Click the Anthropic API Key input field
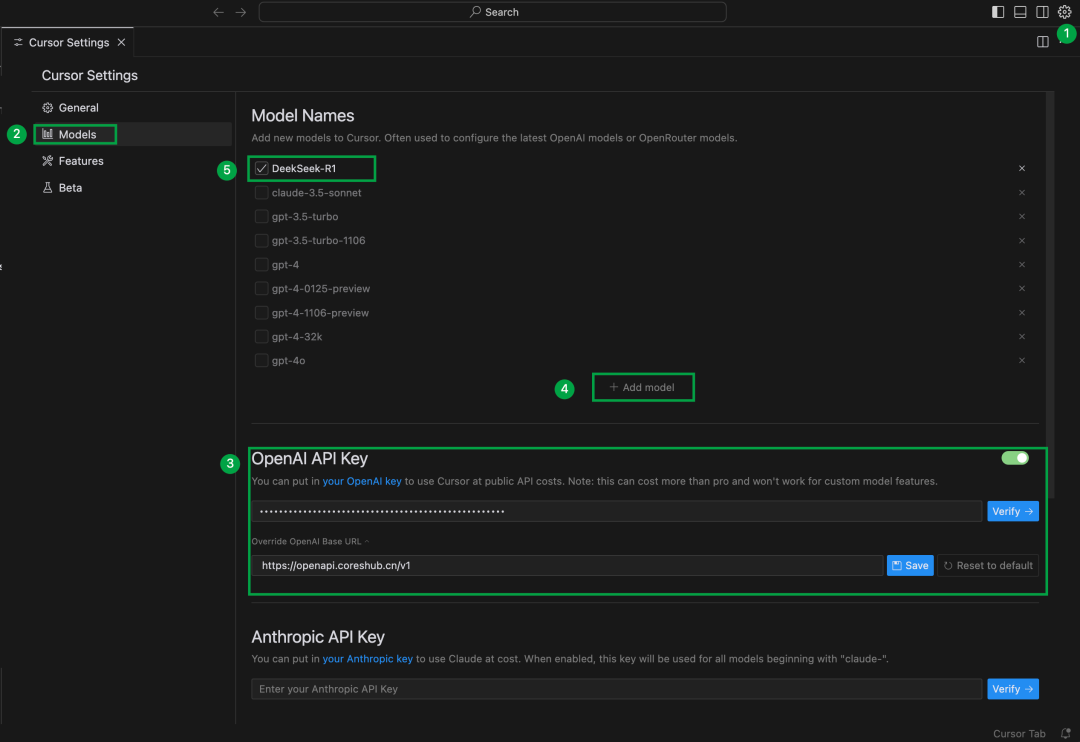The image size is (1080, 742). click(616, 689)
